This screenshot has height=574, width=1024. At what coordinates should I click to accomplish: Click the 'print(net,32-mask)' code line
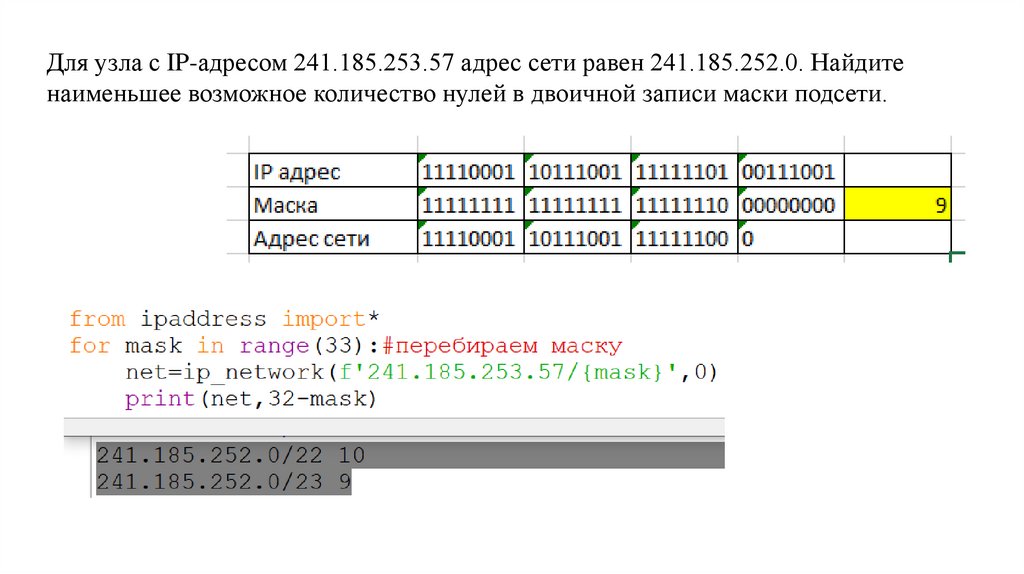251,398
